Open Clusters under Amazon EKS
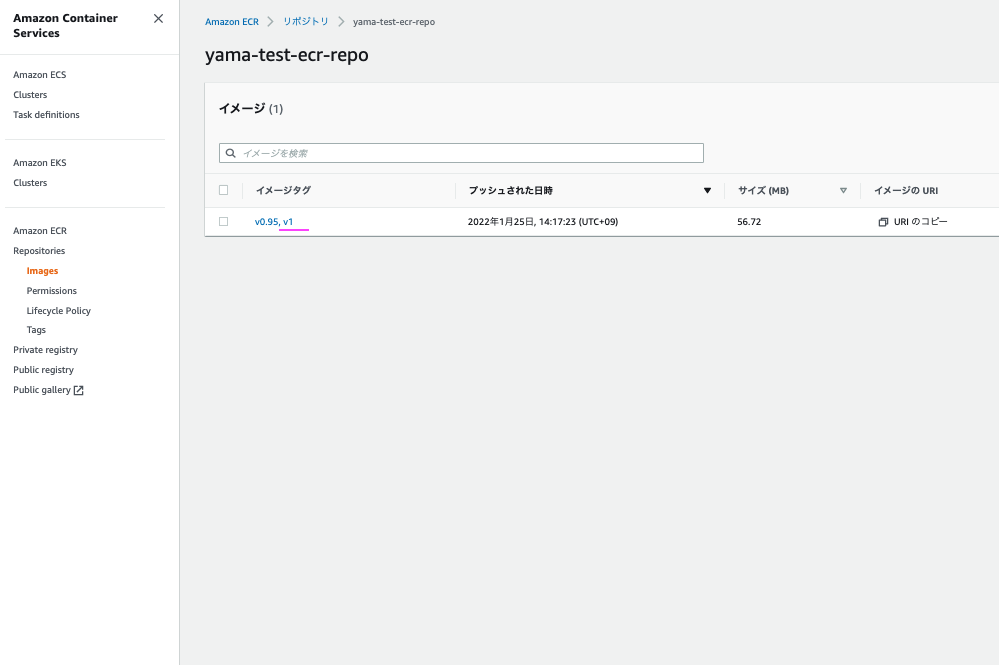The image size is (999, 665). (30, 182)
